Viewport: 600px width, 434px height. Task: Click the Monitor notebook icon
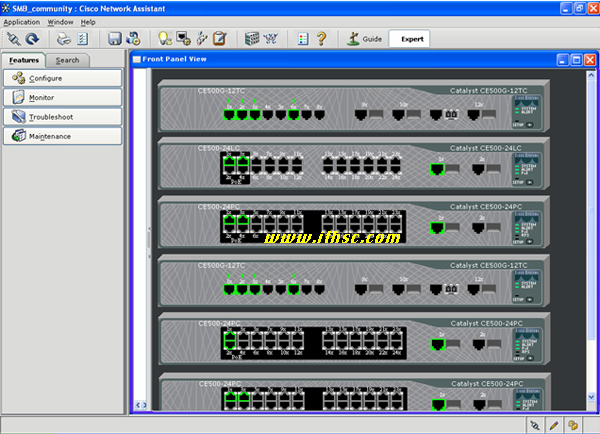pyautogui.click(x=18, y=97)
